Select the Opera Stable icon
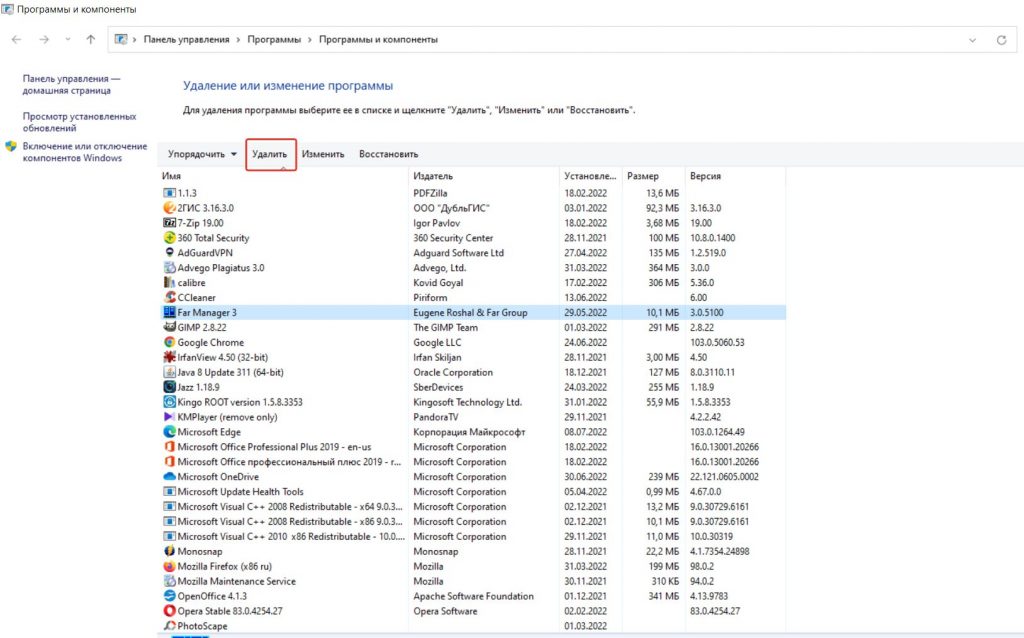The height and width of the screenshot is (638, 1024). tap(169, 611)
